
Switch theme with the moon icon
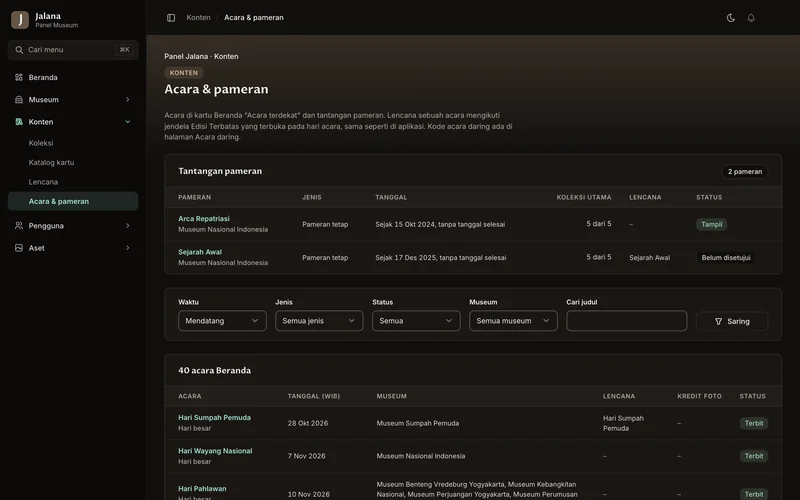pos(731,18)
